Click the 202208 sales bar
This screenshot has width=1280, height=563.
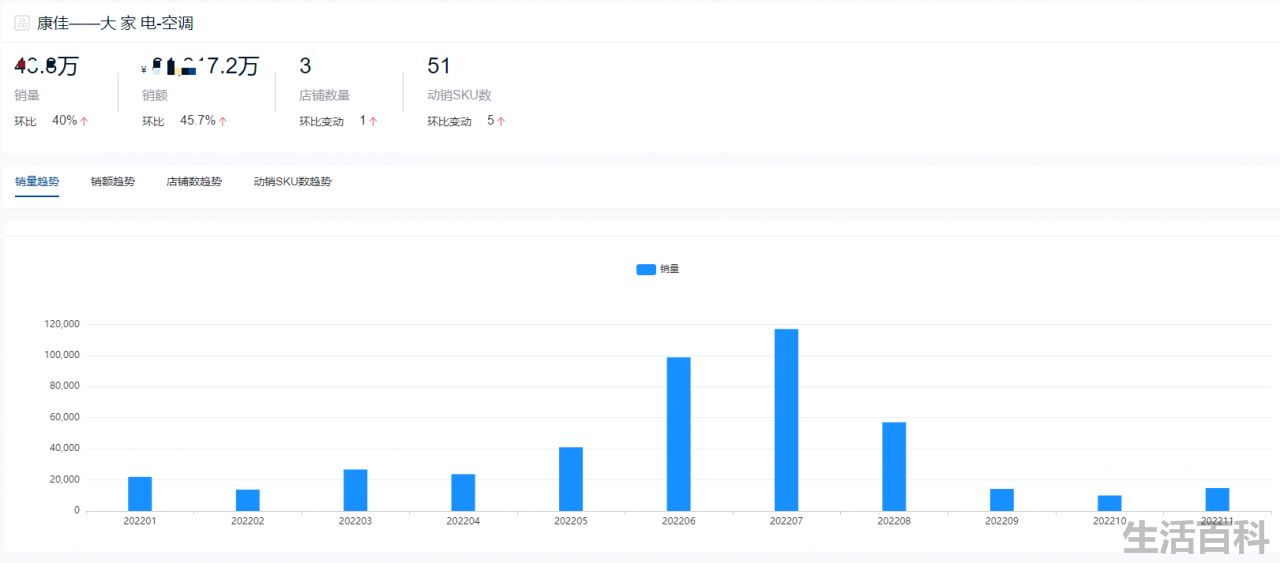click(894, 466)
